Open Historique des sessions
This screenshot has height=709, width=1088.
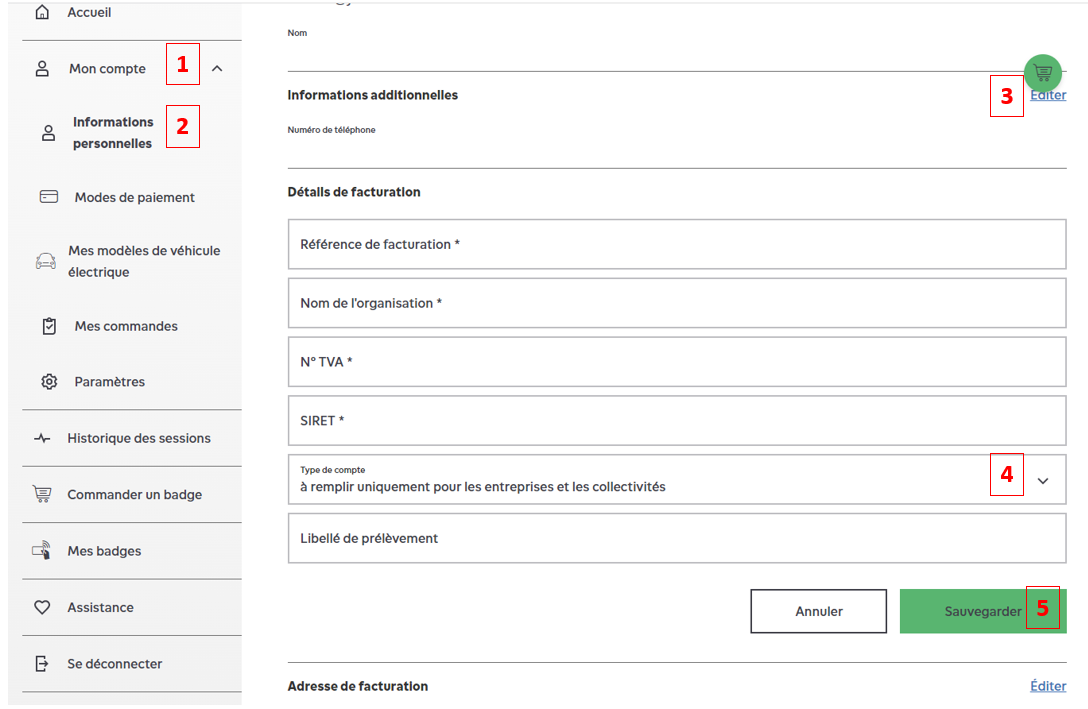pyautogui.click(x=139, y=438)
